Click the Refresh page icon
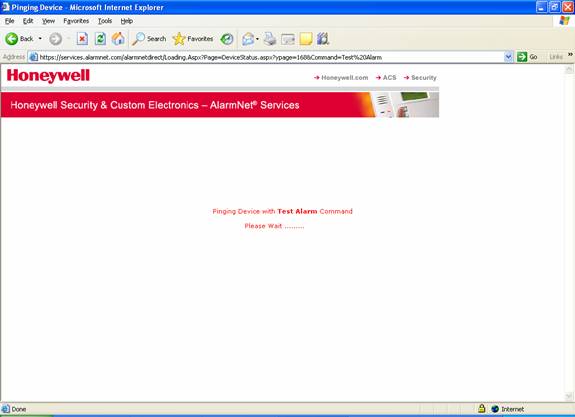The height and width of the screenshot is (417, 575). (100, 39)
